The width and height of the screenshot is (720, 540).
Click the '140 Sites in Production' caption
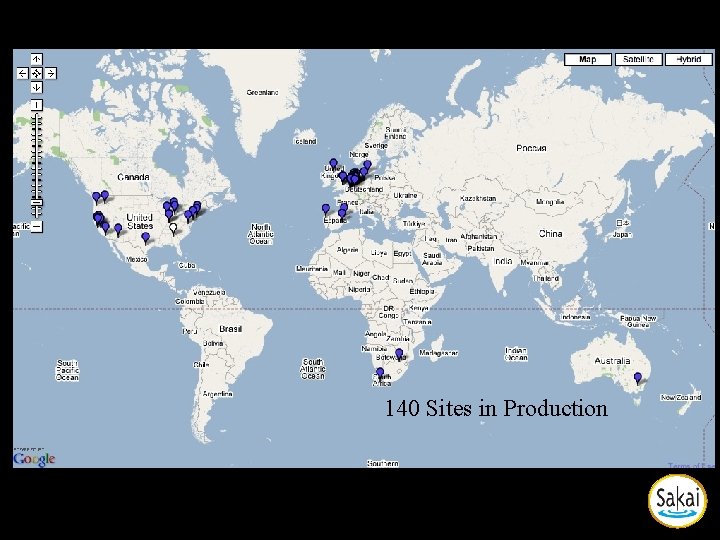click(x=496, y=408)
